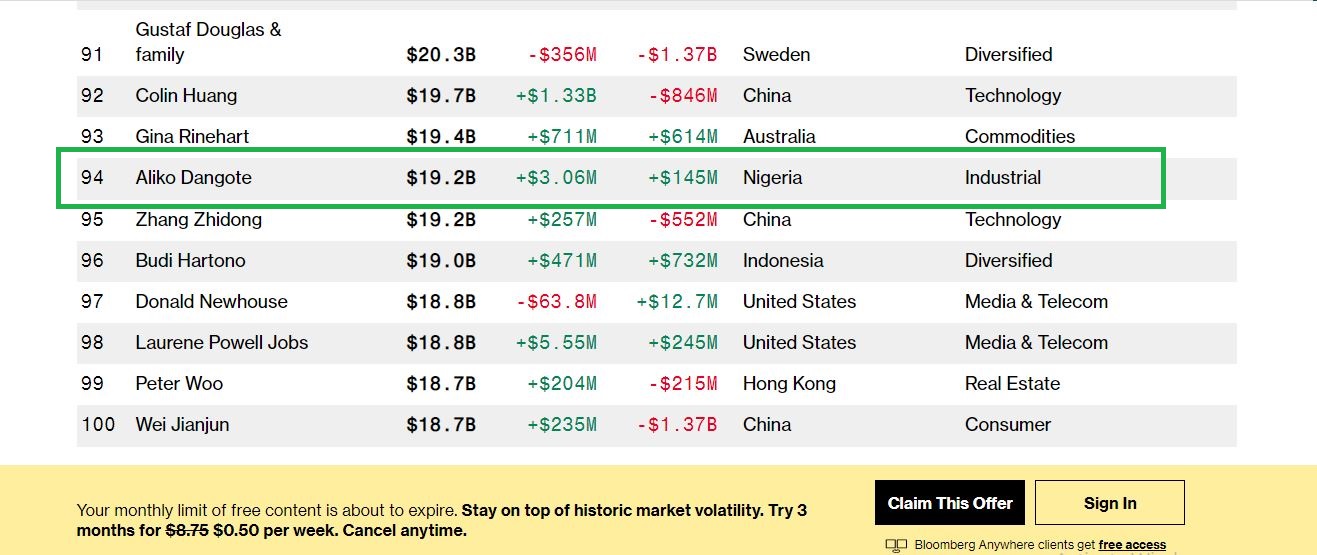1317x555 pixels.
Task: Click the Real Estate industry for Peter Woo
Action: tap(1012, 383)
